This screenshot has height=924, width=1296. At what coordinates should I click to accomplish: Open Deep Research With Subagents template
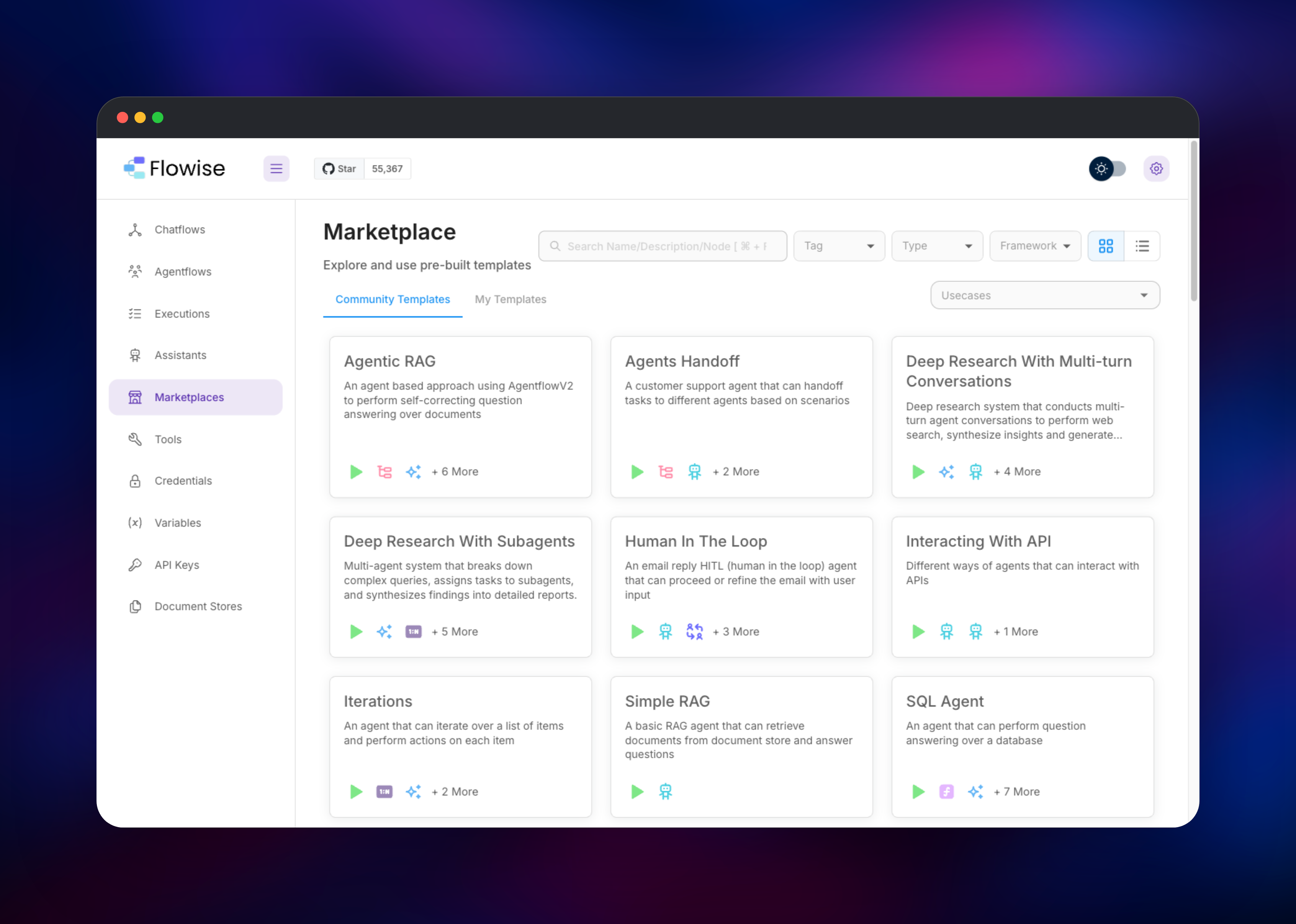pyautogui.click(x=460, y=587)
